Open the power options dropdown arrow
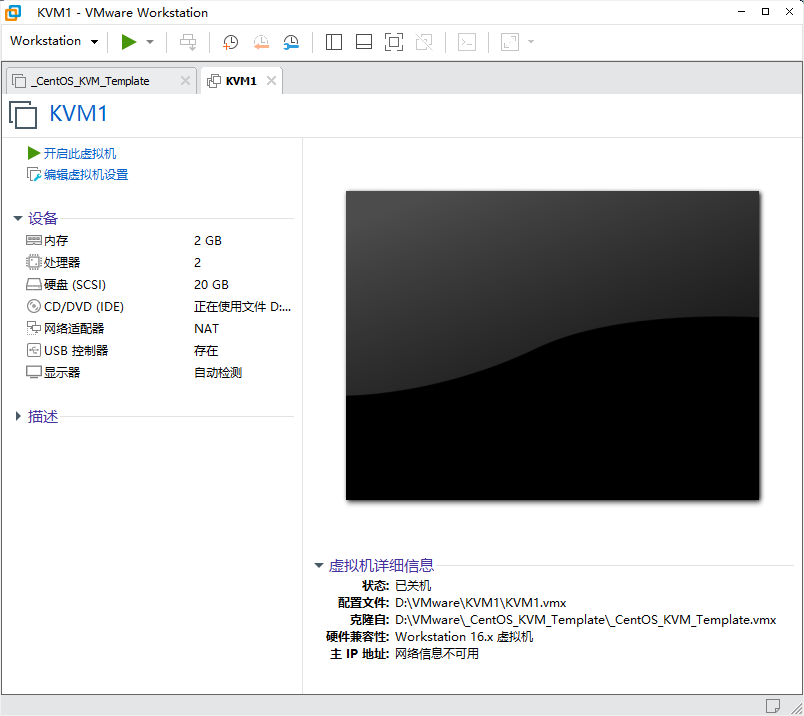This screenshot has height=716, width=804. [x=150, y=42]
